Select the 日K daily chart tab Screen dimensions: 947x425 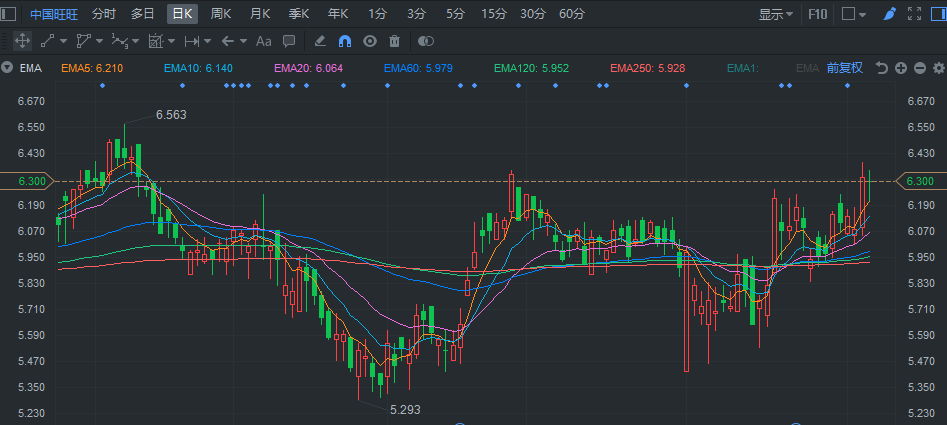click(x=182, y=14)
